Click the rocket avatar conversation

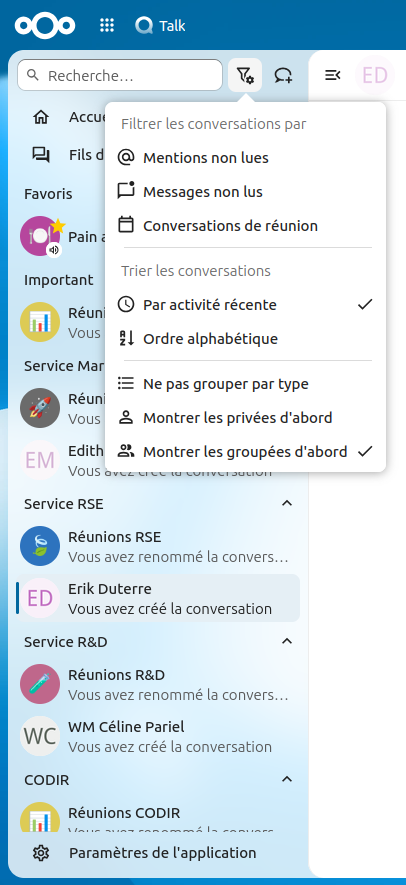pos(40,408)
